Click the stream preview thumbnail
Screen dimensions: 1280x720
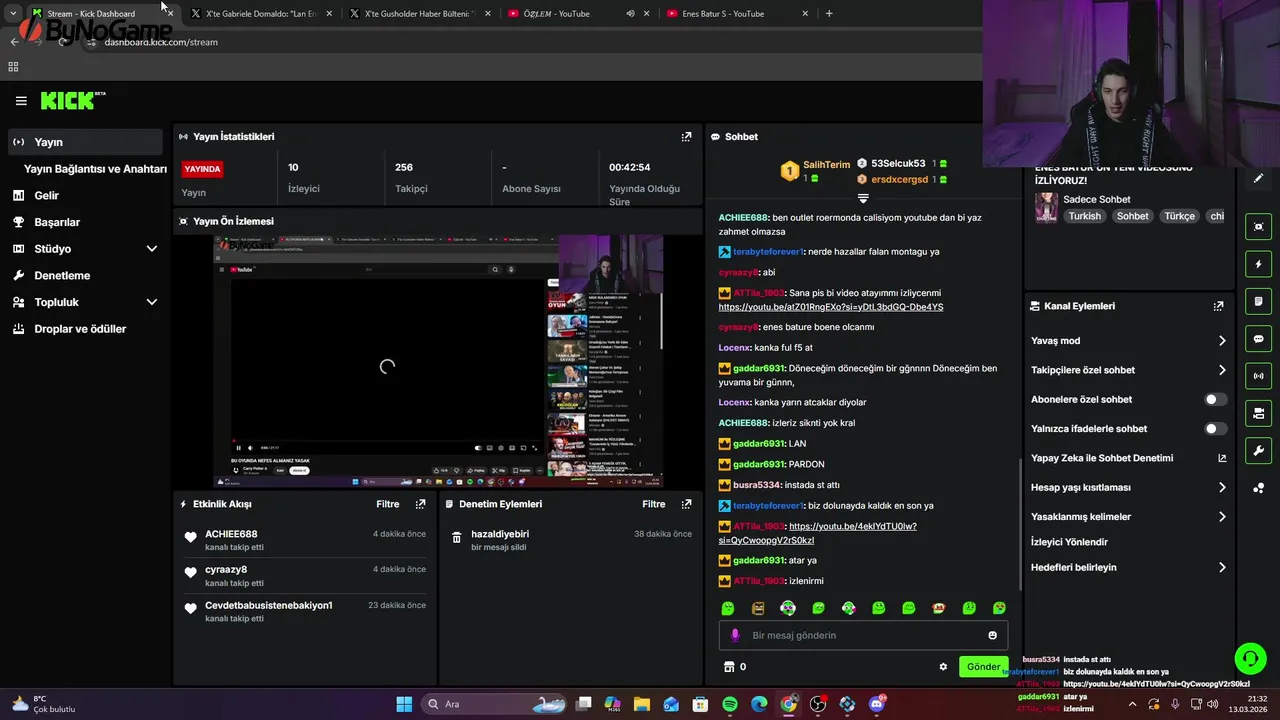(x=437, y=361)
